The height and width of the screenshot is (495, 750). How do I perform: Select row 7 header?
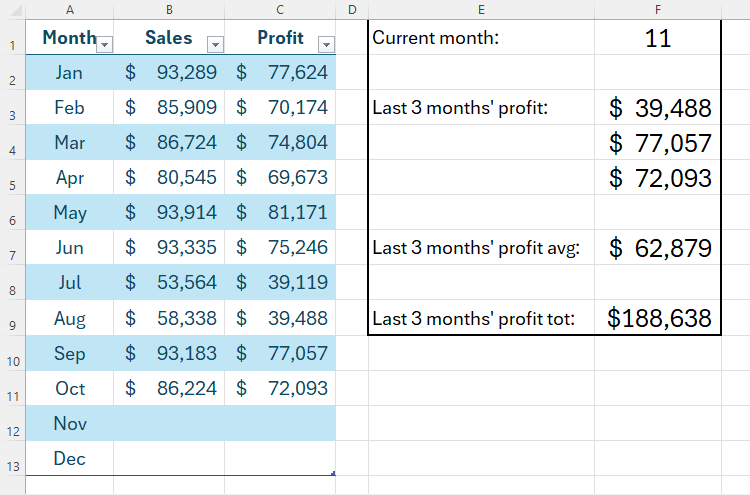pyautogui.click(x=10, y=256)
